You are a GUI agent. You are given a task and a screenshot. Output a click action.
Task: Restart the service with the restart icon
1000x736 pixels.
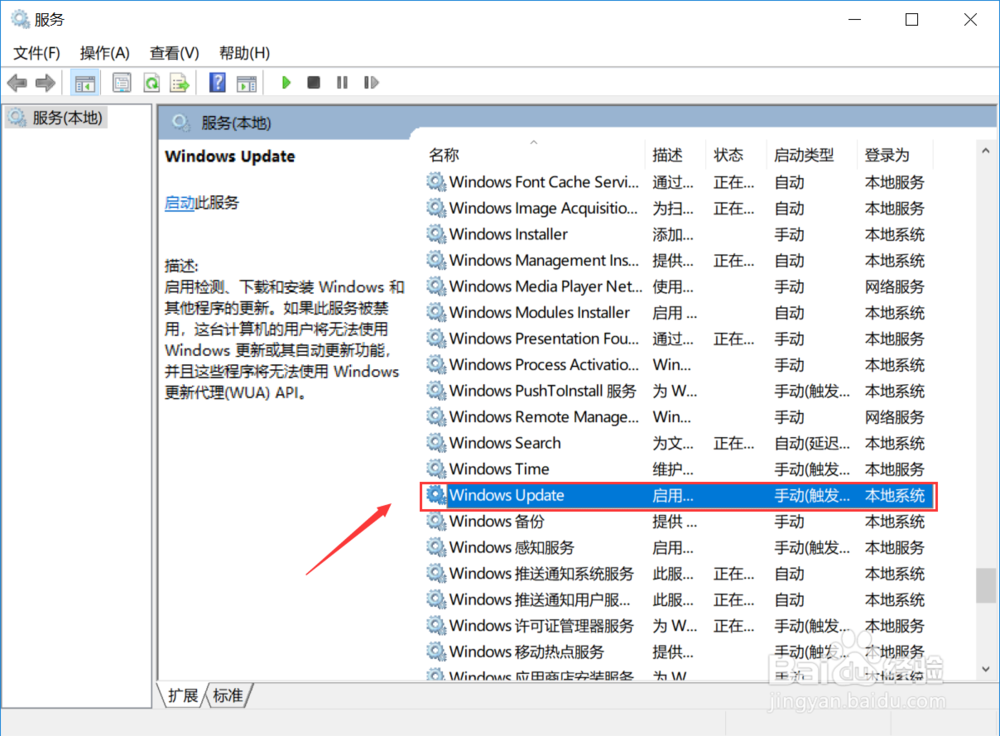tap(371, 82)
